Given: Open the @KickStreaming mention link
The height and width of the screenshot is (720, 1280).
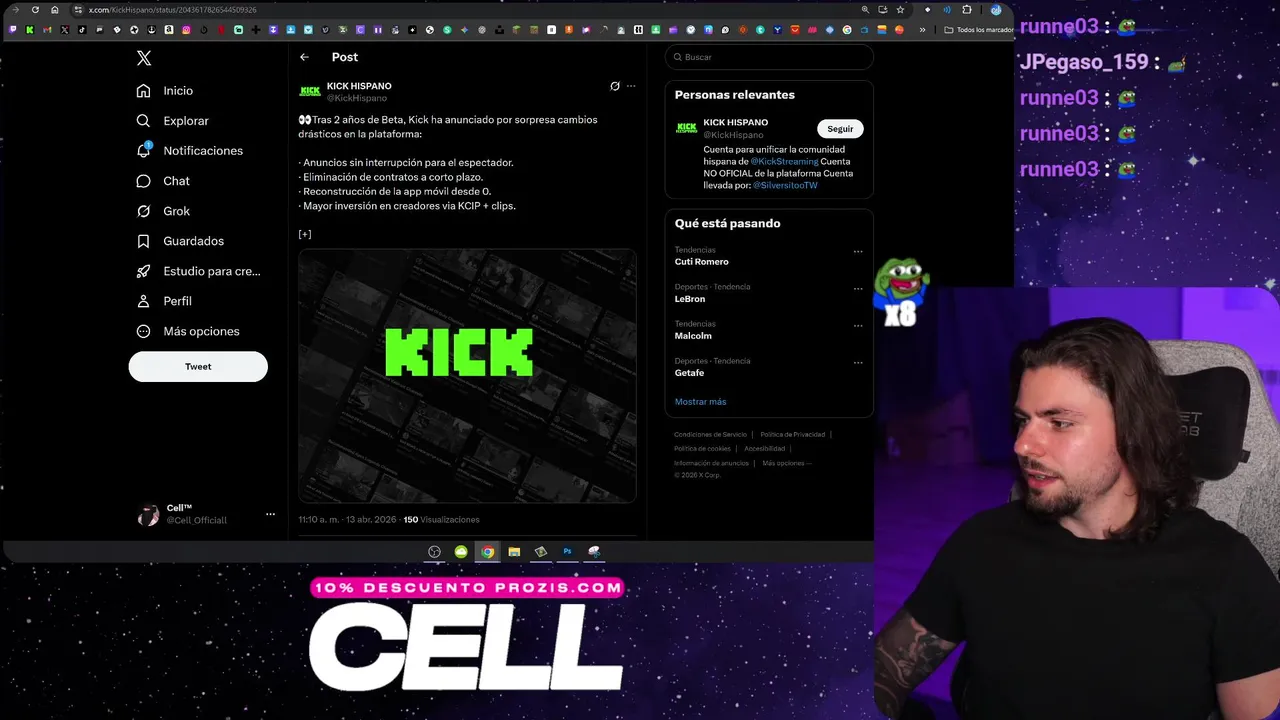Looking at the screenshot, I should point(784,161).
